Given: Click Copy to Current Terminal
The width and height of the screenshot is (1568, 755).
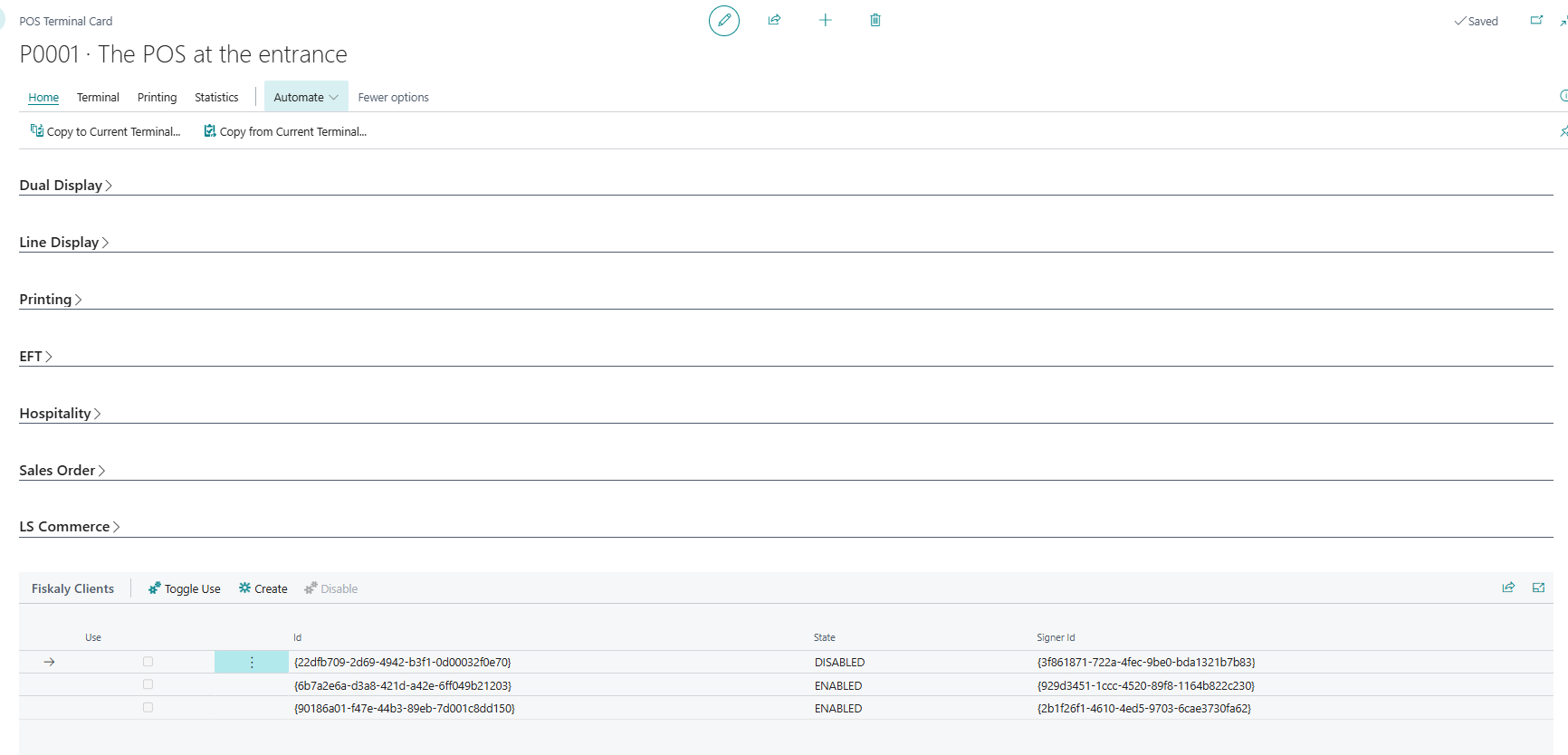Looking at the screenshot, I should click(105, 131).
